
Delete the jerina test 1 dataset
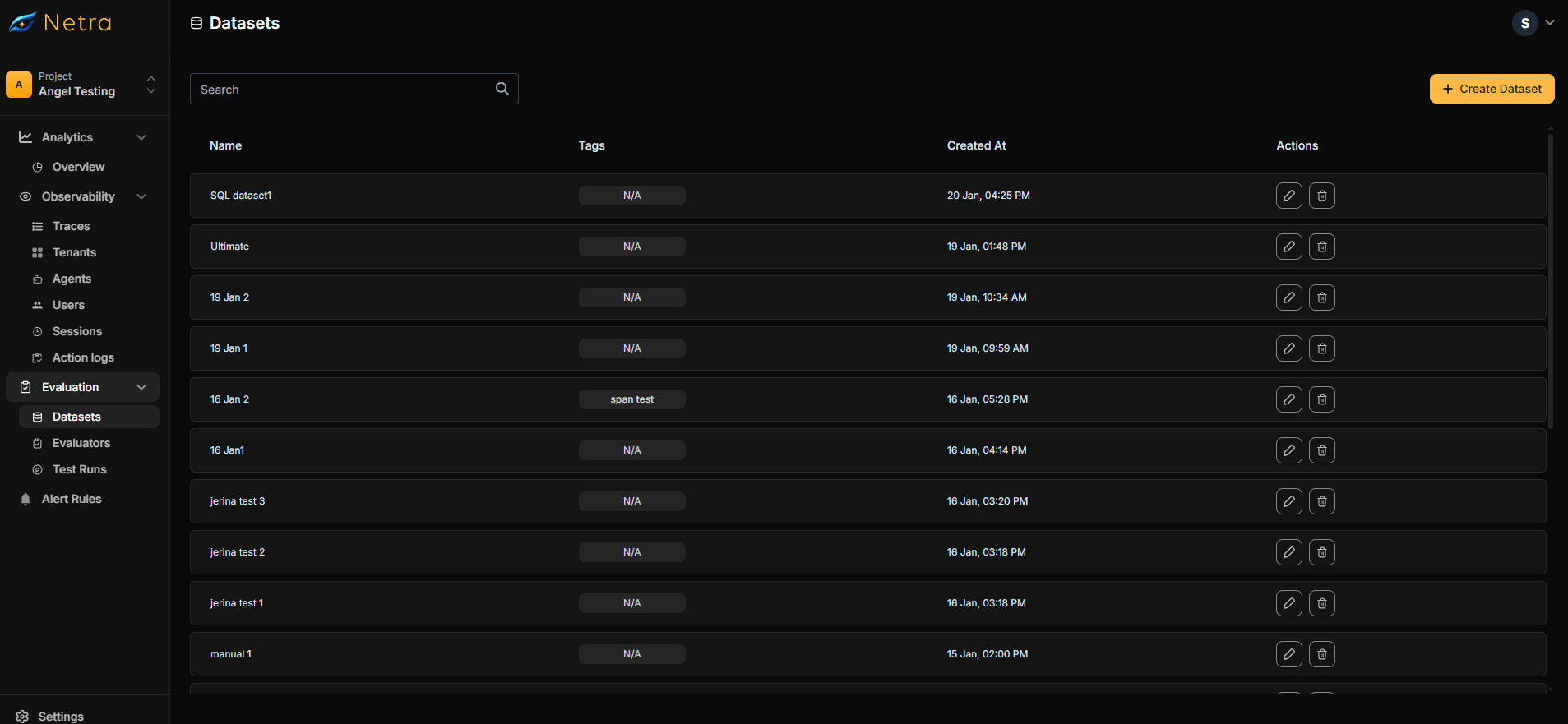click(1321, 603)
